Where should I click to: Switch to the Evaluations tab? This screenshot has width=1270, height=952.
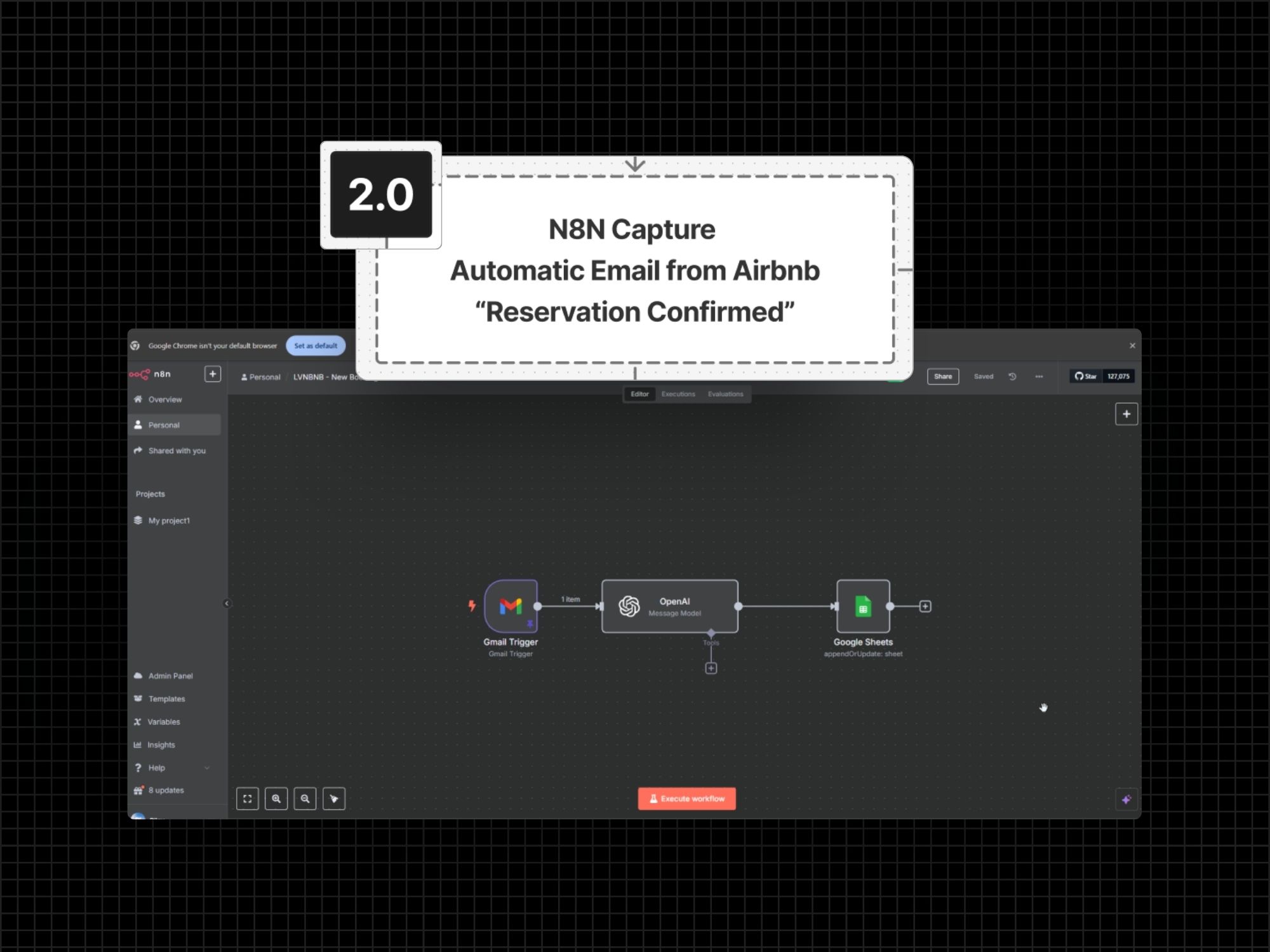[725, 394]
